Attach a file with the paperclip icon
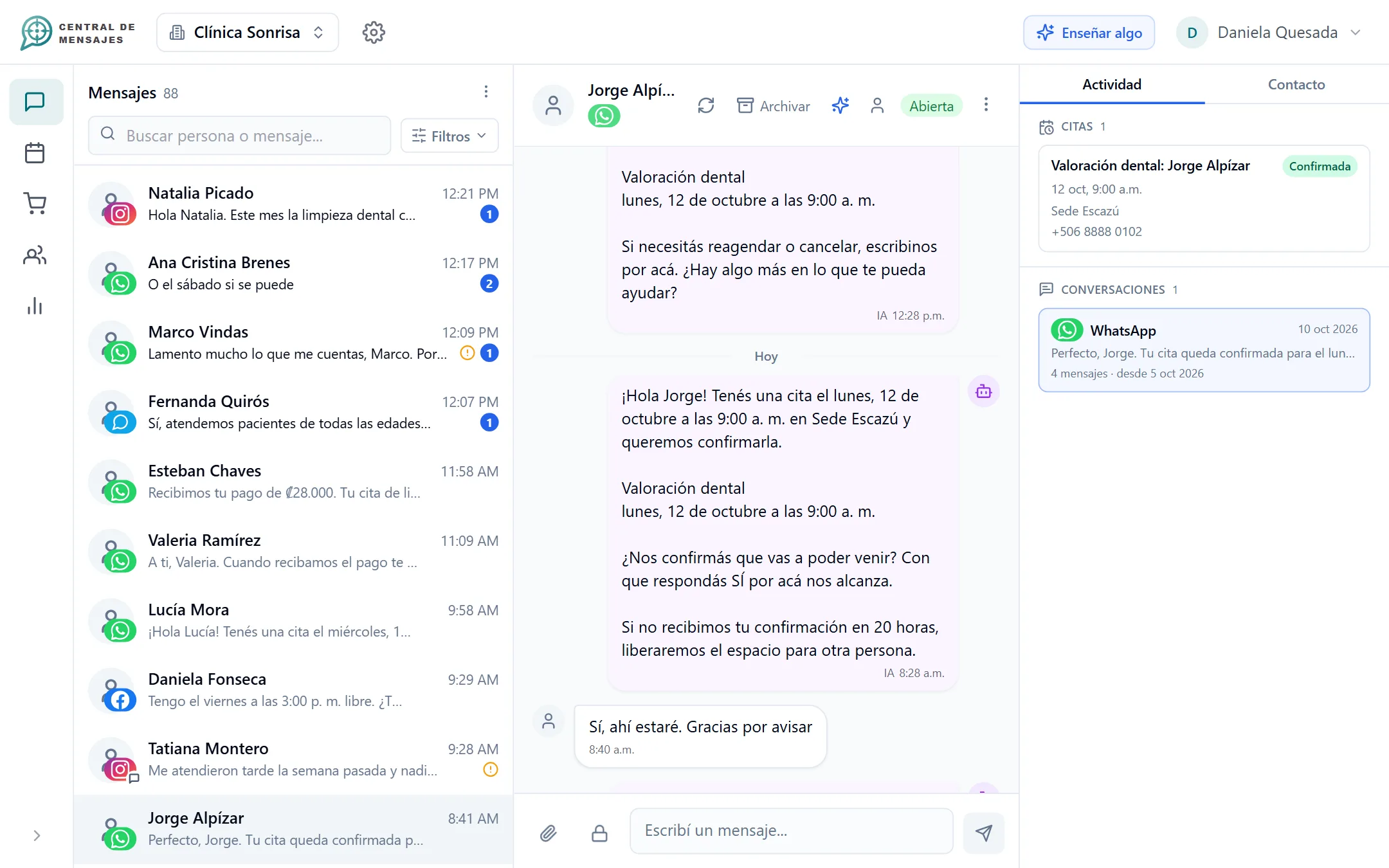The image size is (1389, 868). (x=548, y=833)
